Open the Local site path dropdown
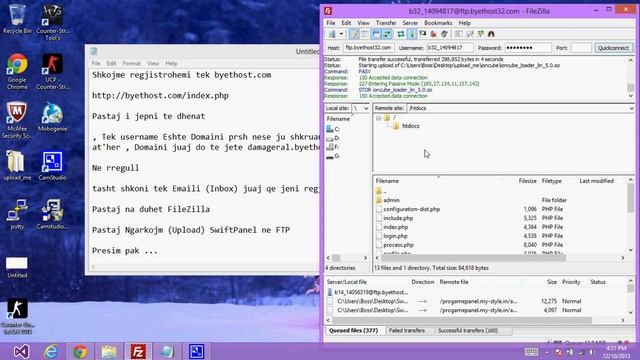 (366, 108)
